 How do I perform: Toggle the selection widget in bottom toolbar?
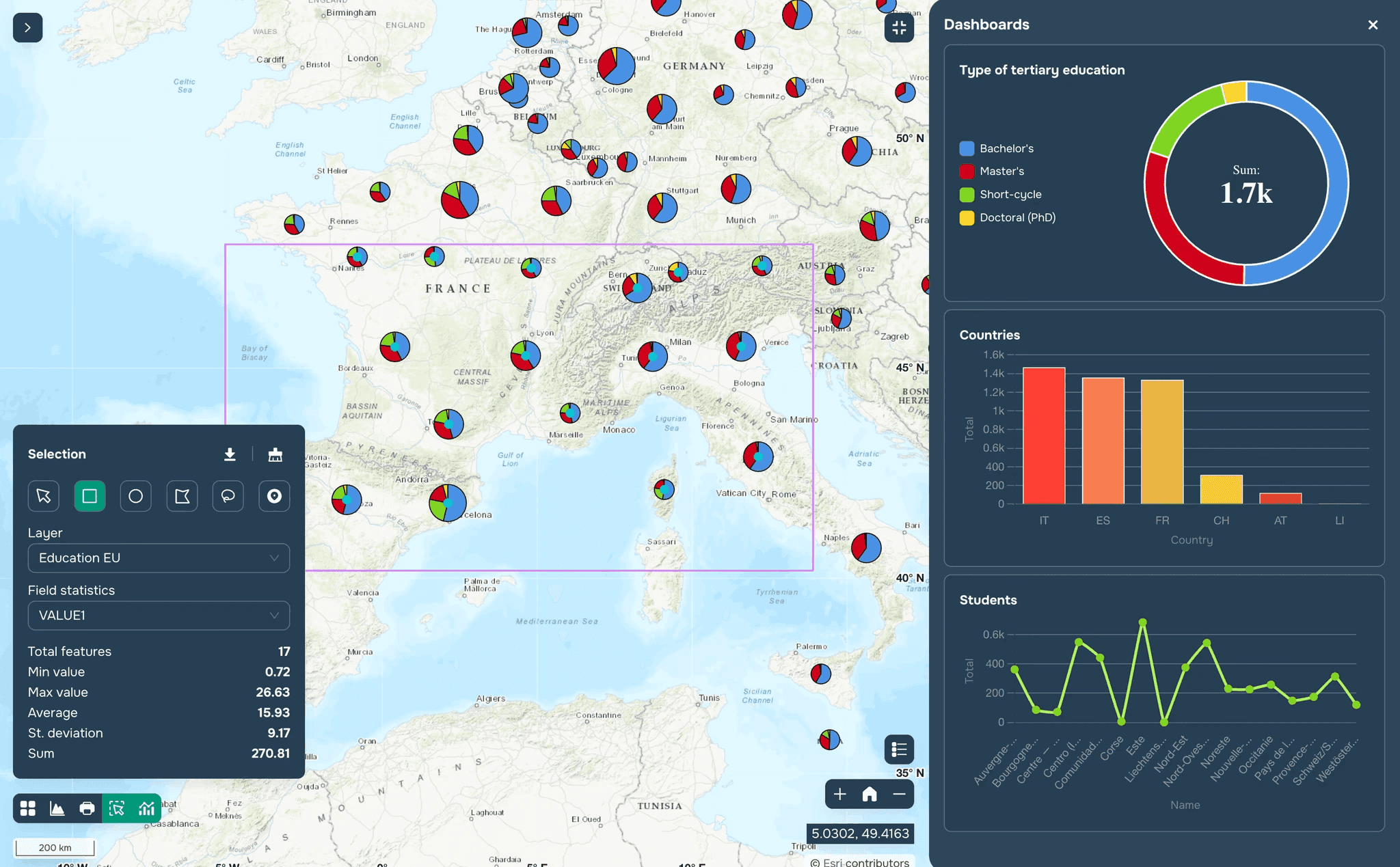(117, 809)
